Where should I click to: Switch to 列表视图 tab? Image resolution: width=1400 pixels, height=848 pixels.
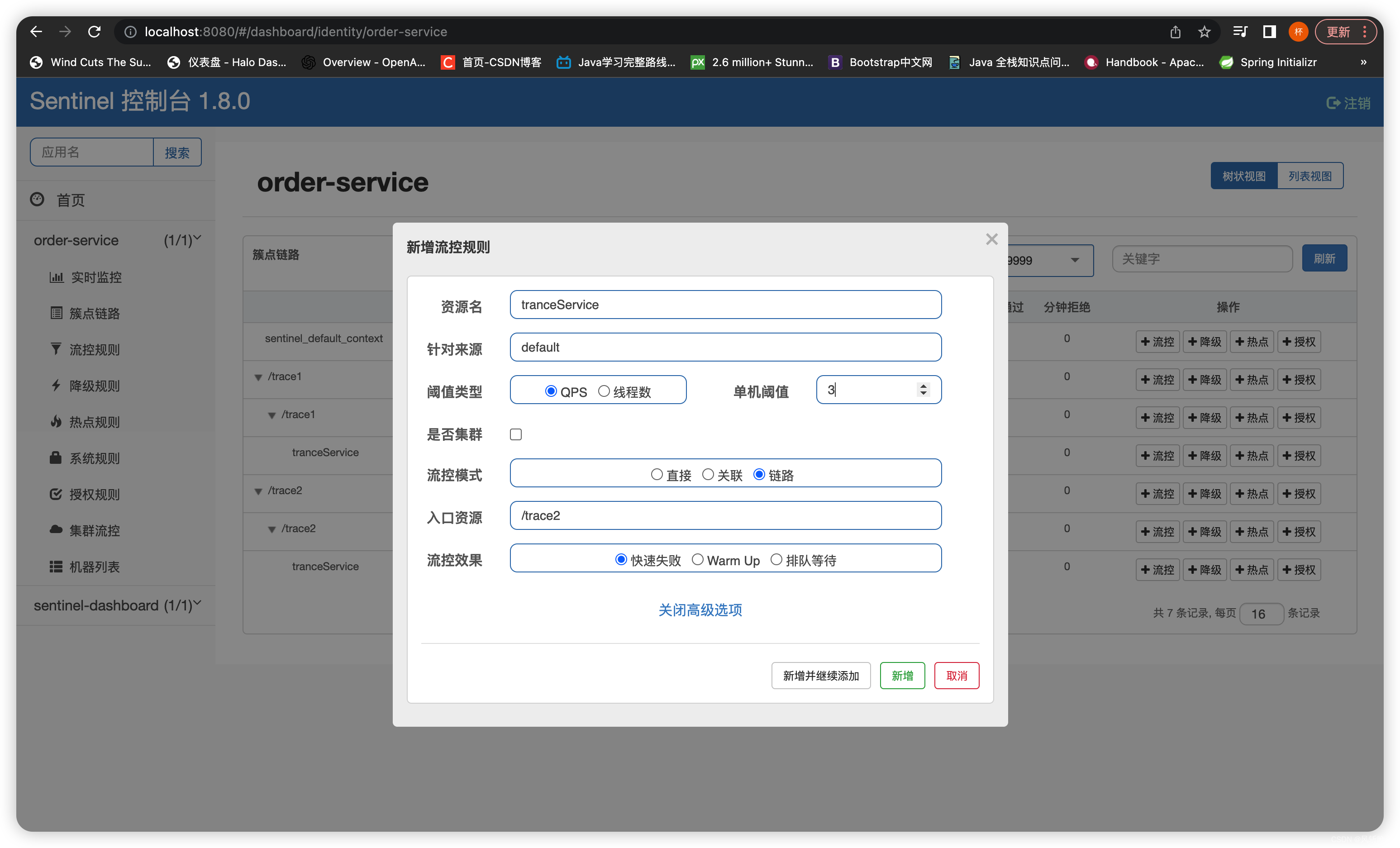point(1310,176)
